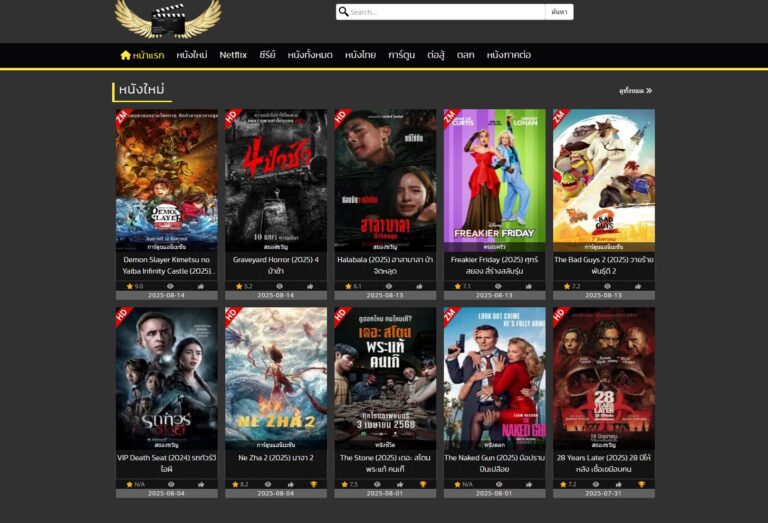Open the ต่อสู้ action menu item

[436, 55]
